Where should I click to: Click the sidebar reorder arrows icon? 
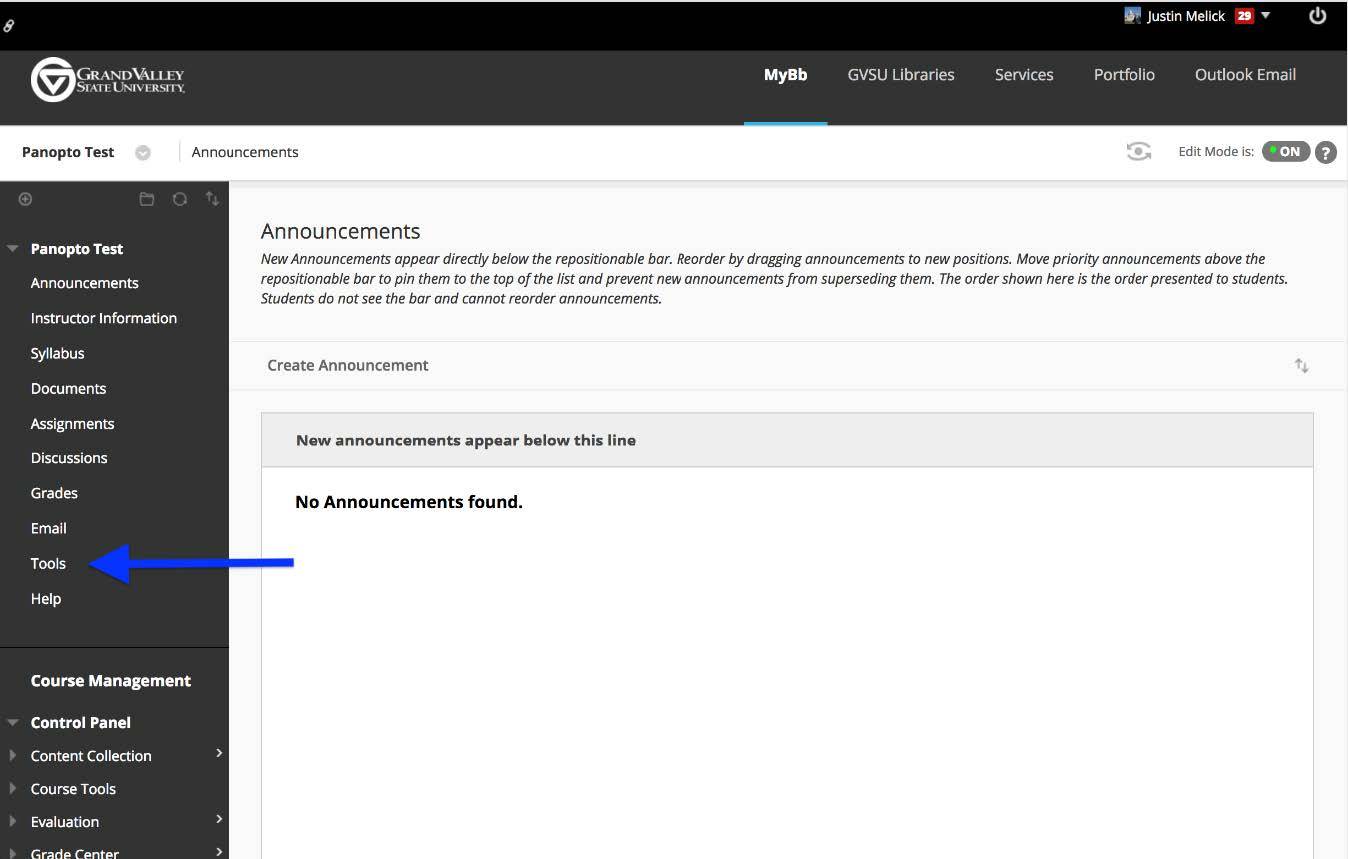[212, 199]
